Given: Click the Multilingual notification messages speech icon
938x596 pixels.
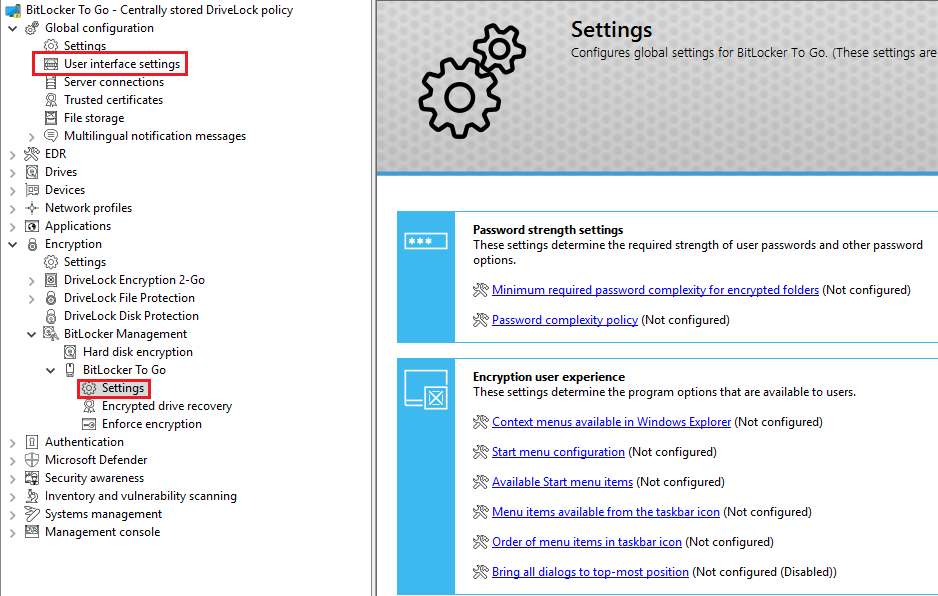Looking at the screenshot, I should click(x=51, y=136).
